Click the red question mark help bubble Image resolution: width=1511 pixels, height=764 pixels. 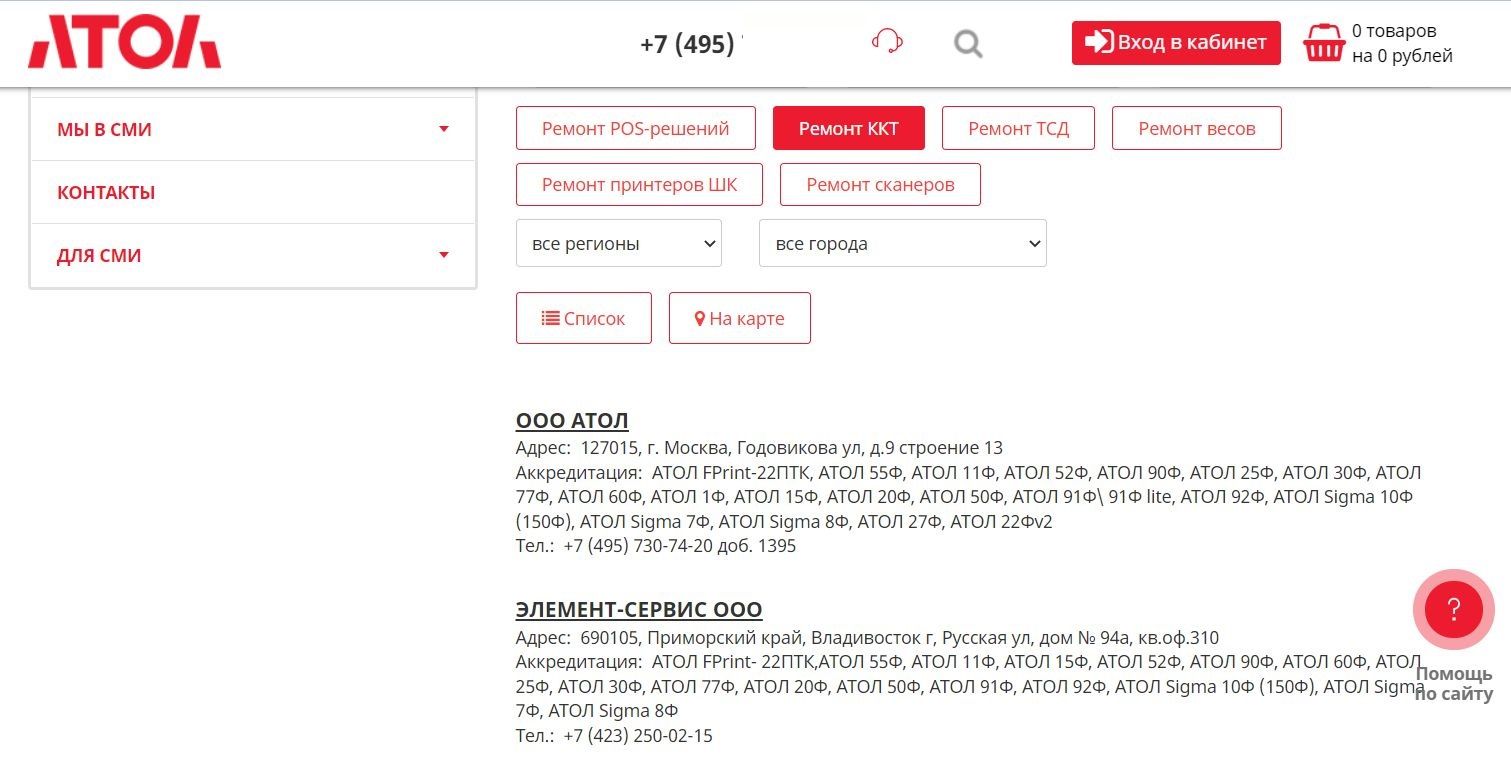1453,609
